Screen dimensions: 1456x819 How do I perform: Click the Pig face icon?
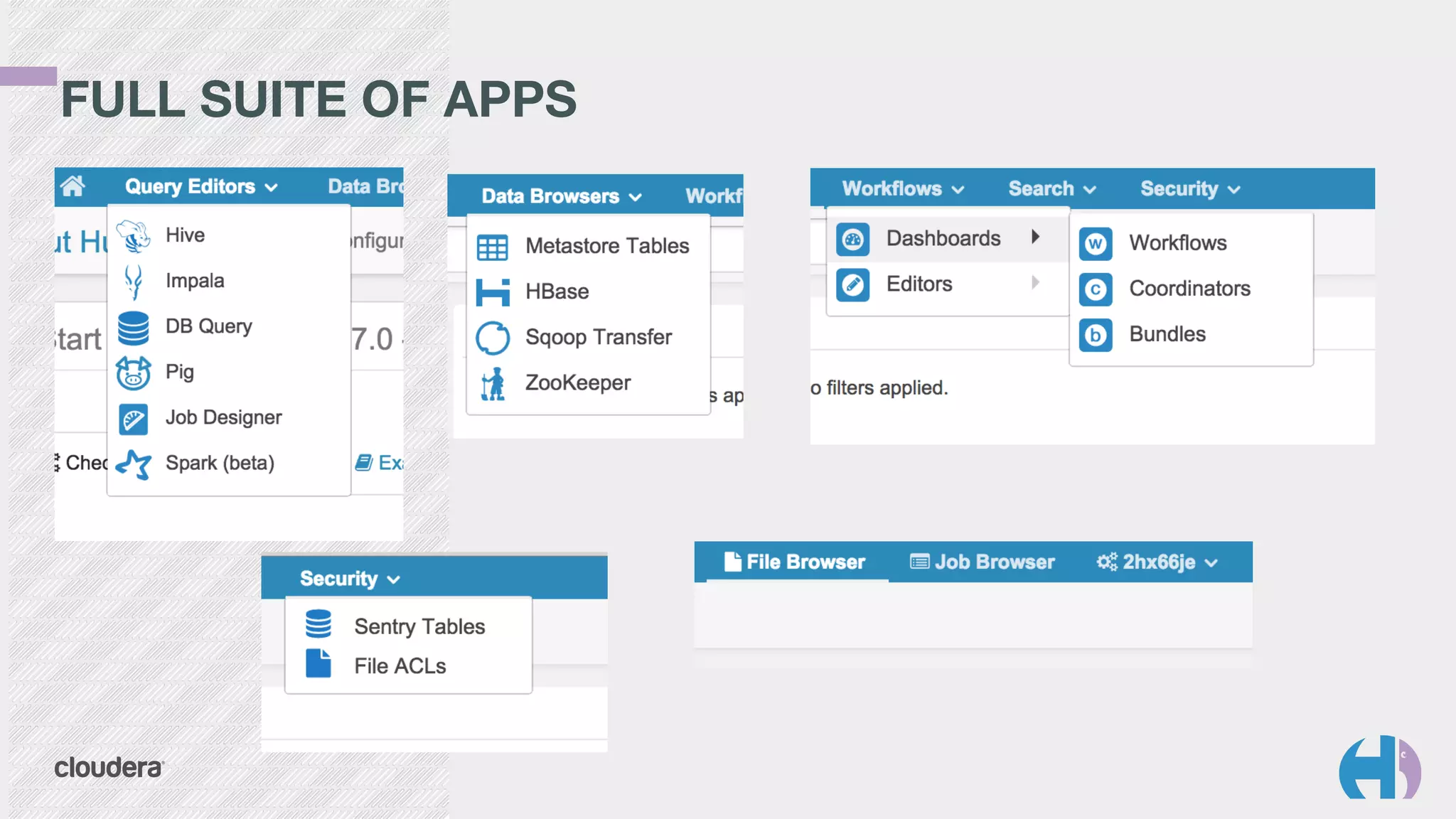click(133, 373)
